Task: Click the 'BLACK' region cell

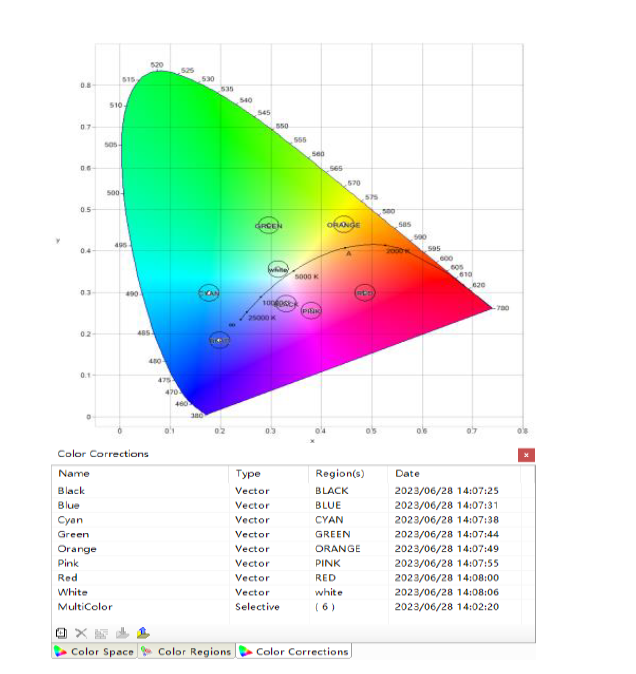Action: [332, 490]
